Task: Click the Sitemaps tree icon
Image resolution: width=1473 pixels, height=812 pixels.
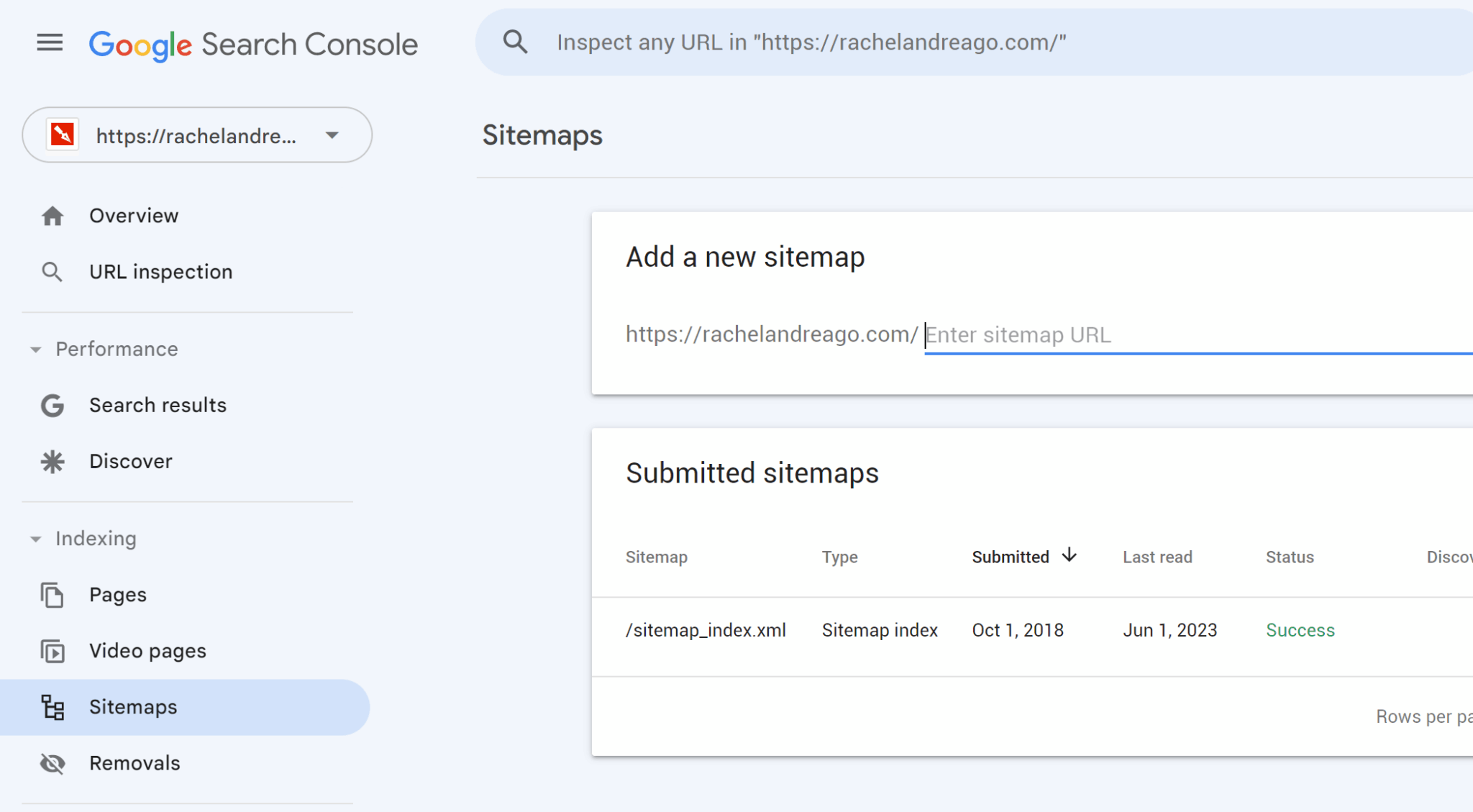Action: [x=53, y=707]
